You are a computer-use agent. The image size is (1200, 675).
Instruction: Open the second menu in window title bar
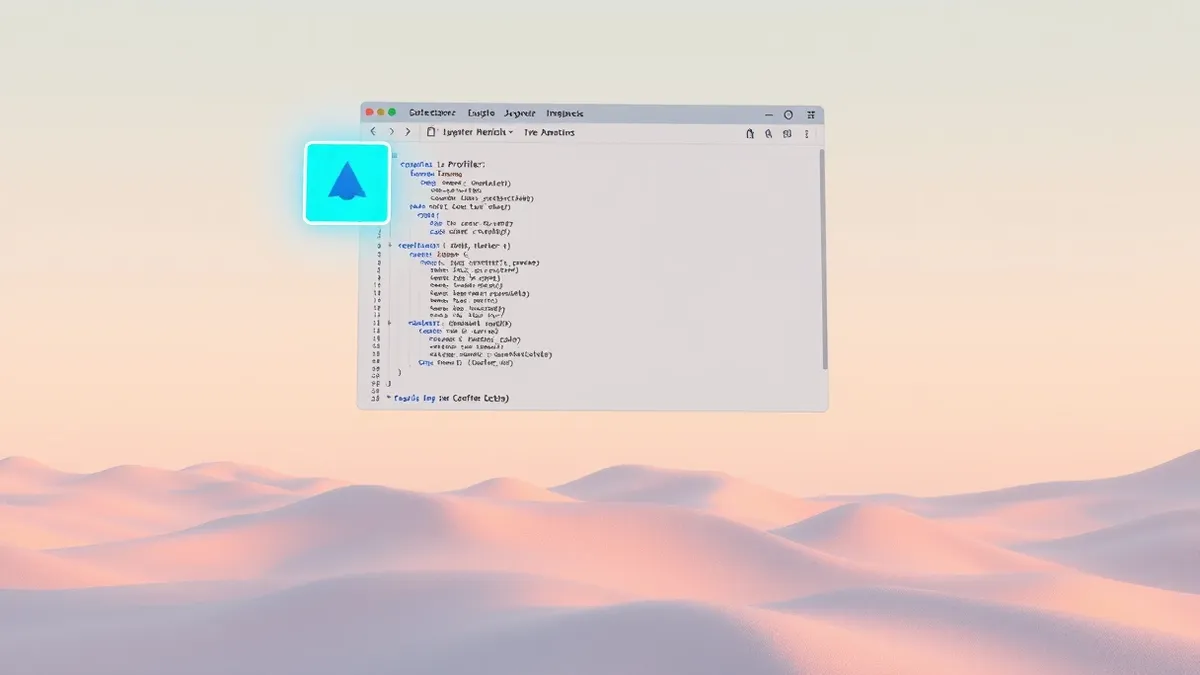click(x=481, y=113)
